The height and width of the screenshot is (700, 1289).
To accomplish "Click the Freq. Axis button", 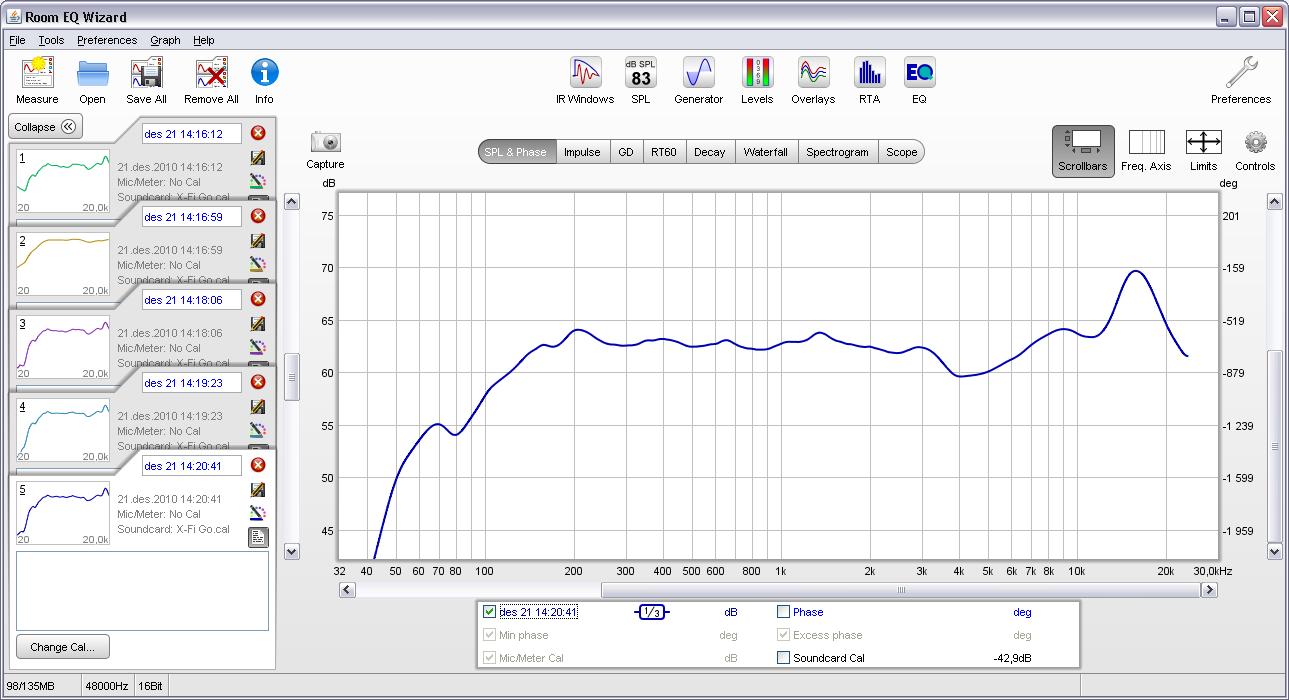I will (1146, 143).
